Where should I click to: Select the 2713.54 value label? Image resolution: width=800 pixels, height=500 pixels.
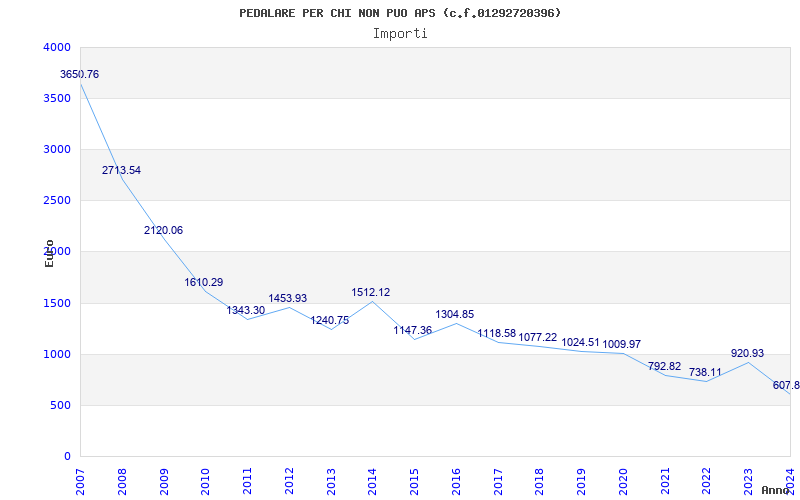[121, 171]
